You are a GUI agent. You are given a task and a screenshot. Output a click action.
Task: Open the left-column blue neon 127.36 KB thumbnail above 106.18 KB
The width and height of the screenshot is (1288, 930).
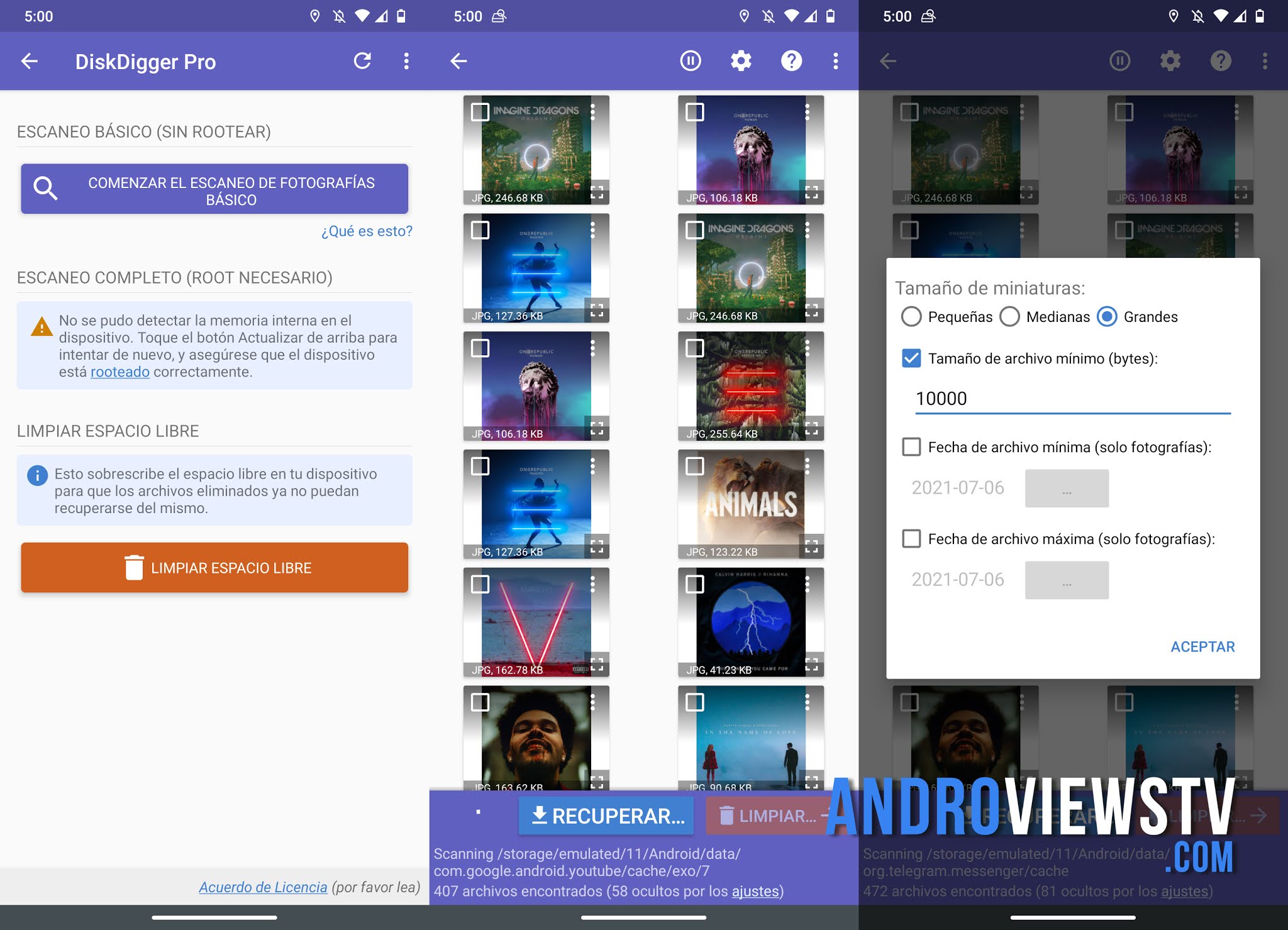click(x=536, y=268)
